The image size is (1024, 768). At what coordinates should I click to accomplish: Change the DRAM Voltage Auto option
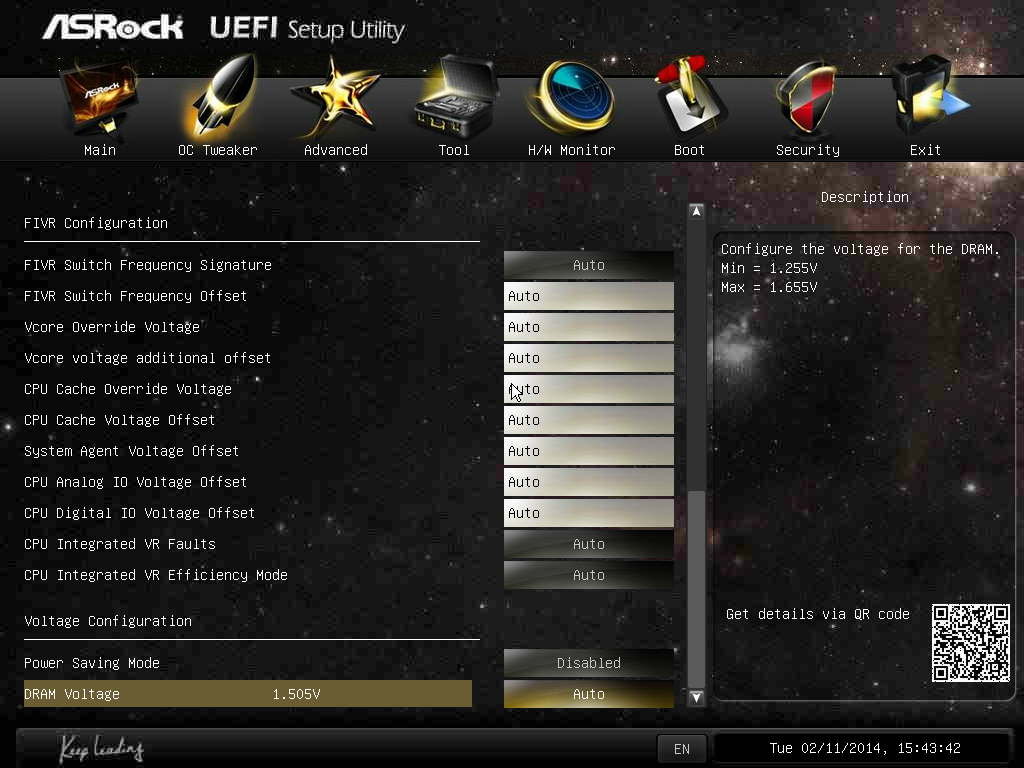tap(588, 694)
